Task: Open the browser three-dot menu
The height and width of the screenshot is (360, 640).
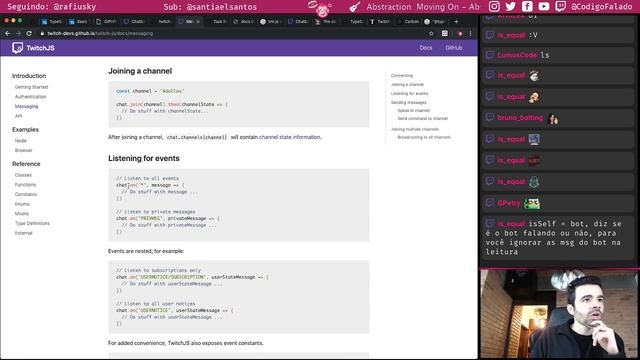Action: [x=470, y=33]
